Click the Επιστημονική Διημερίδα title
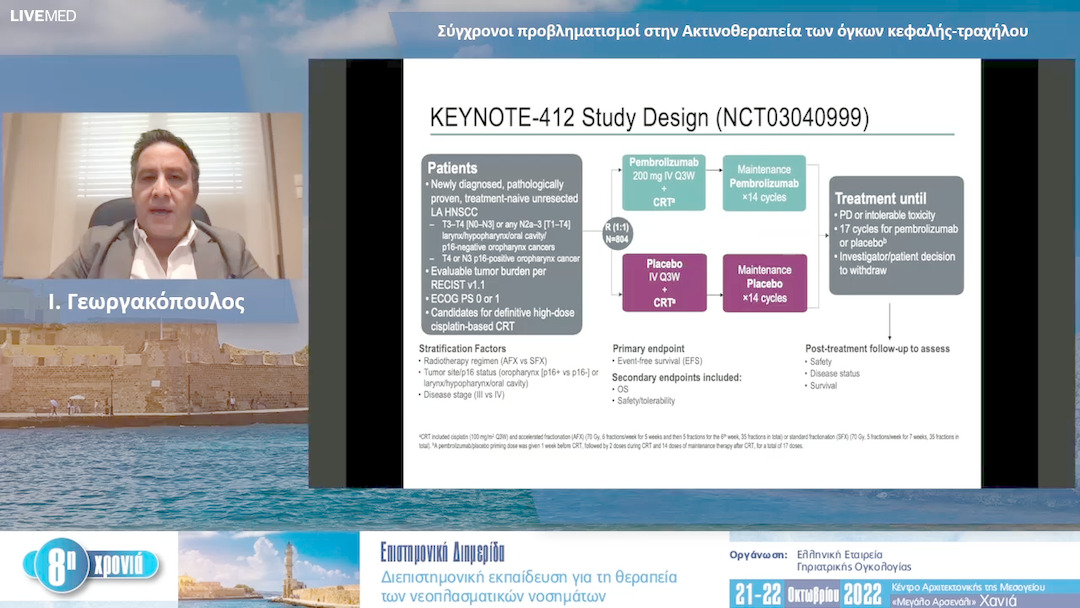Viewport: 1080px width, 608px height. 442,552
